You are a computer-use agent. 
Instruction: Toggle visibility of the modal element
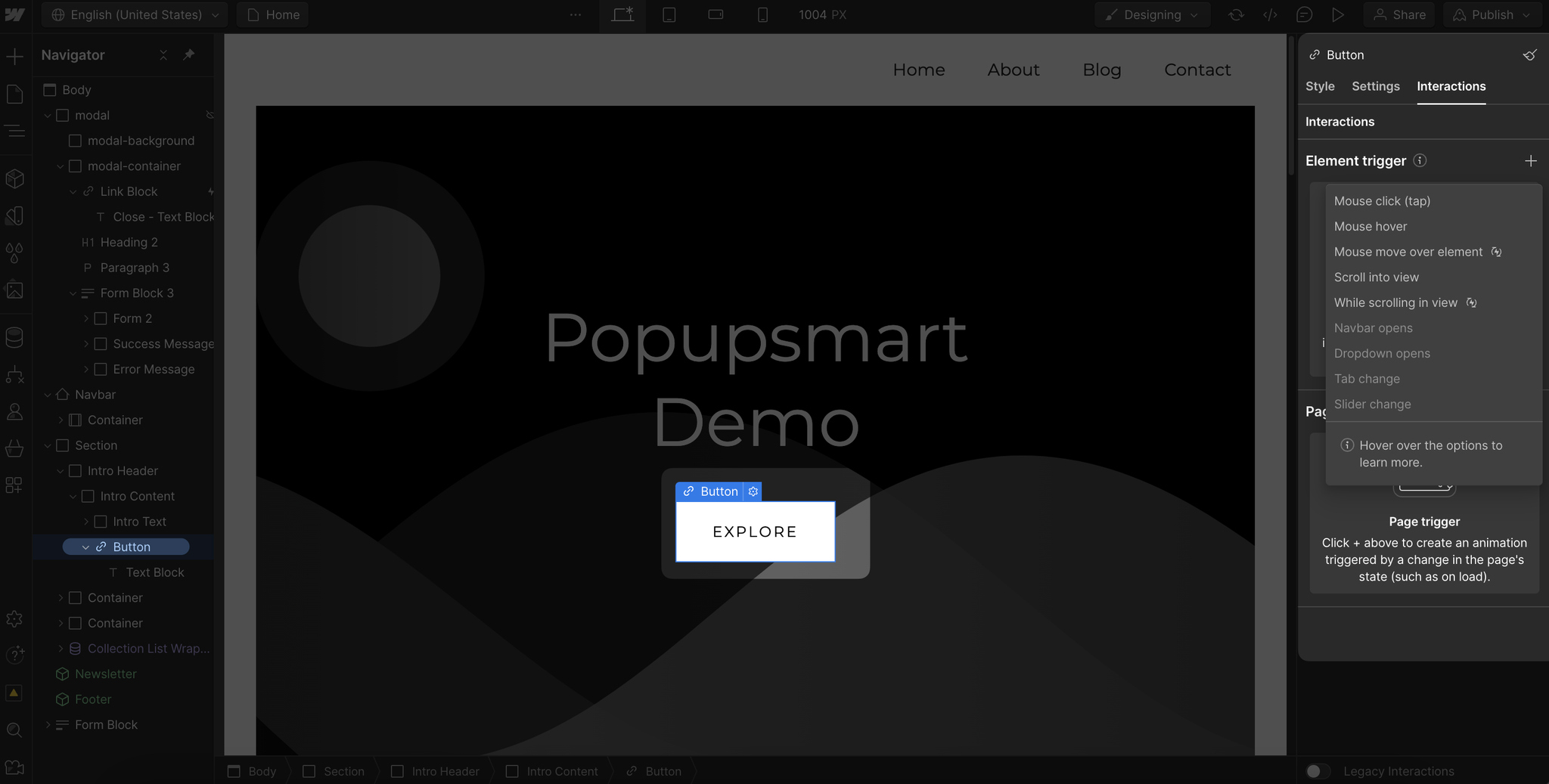(x=210, y=115)
